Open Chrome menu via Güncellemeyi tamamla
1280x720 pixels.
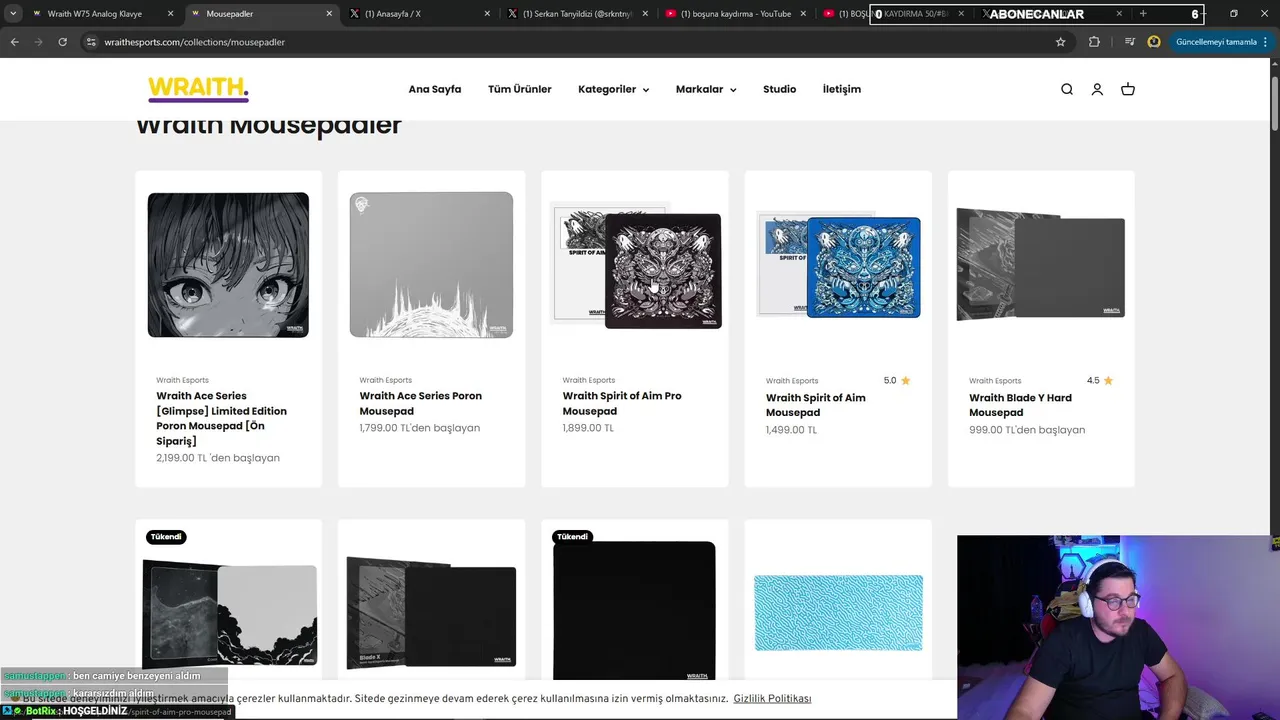click(x=1221, y=42)
